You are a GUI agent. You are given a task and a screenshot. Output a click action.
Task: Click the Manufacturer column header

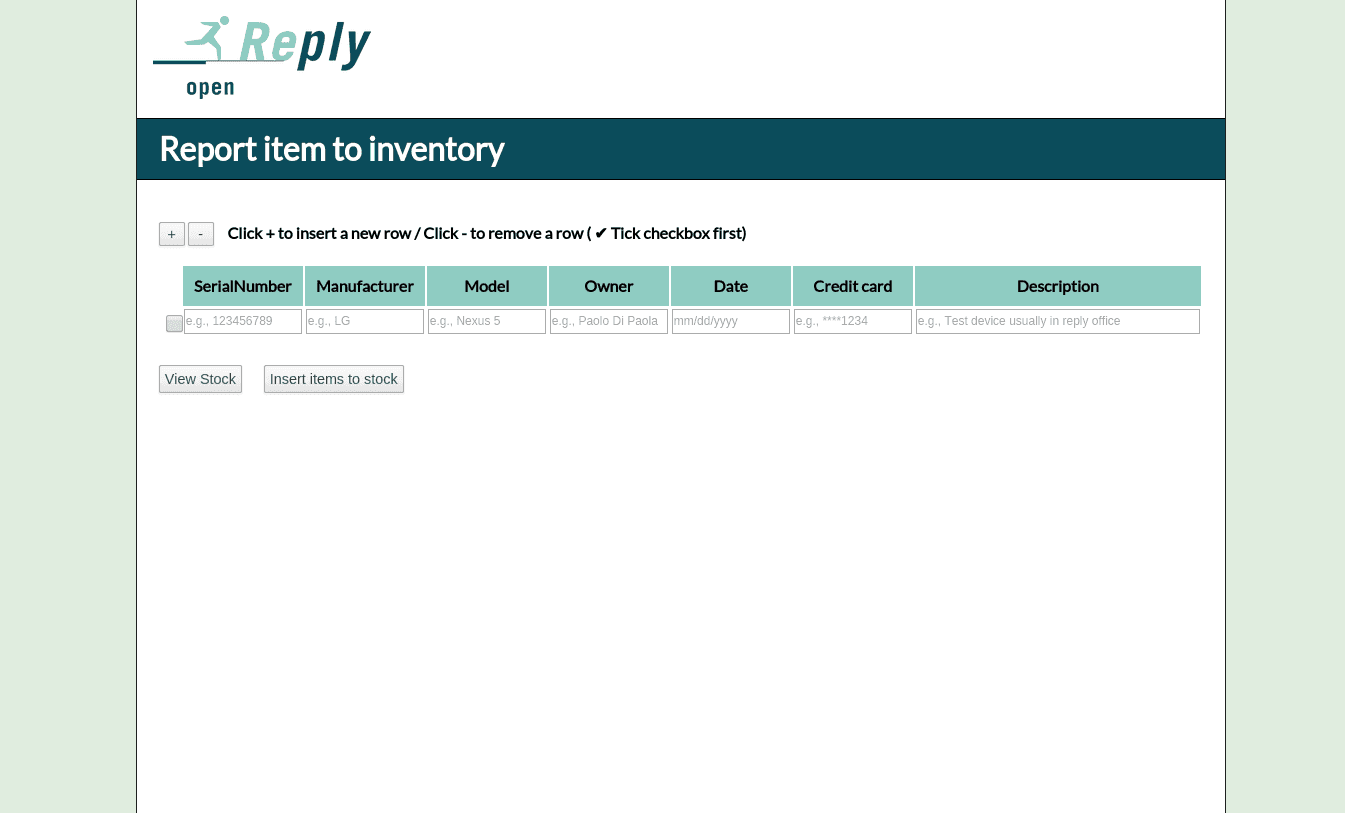[x=365, y=286]
